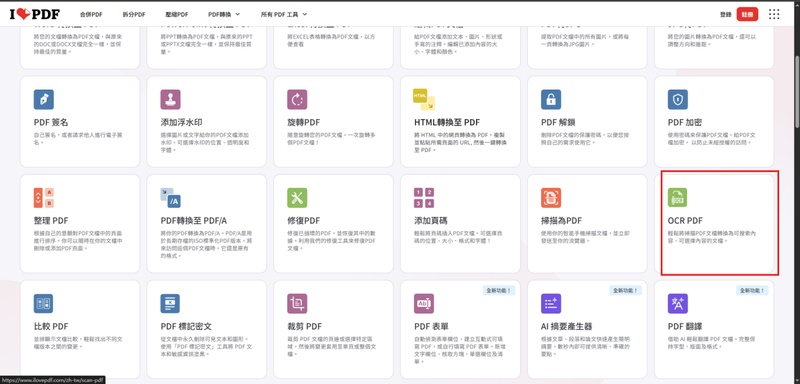Screen dimensions: 800x384
Task: Click the 登錄 login link
Action: tap(726, 14)
